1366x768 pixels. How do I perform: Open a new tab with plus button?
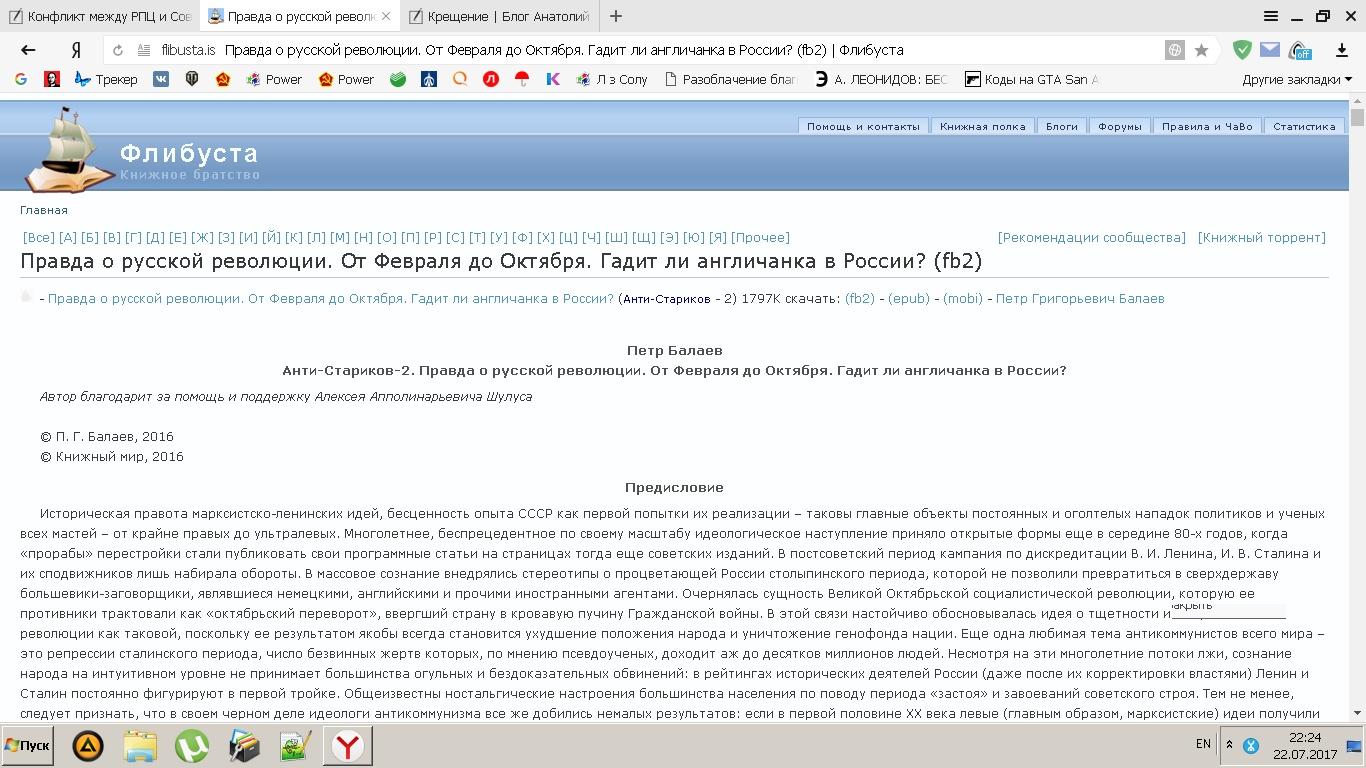click(x=616, y=16)
